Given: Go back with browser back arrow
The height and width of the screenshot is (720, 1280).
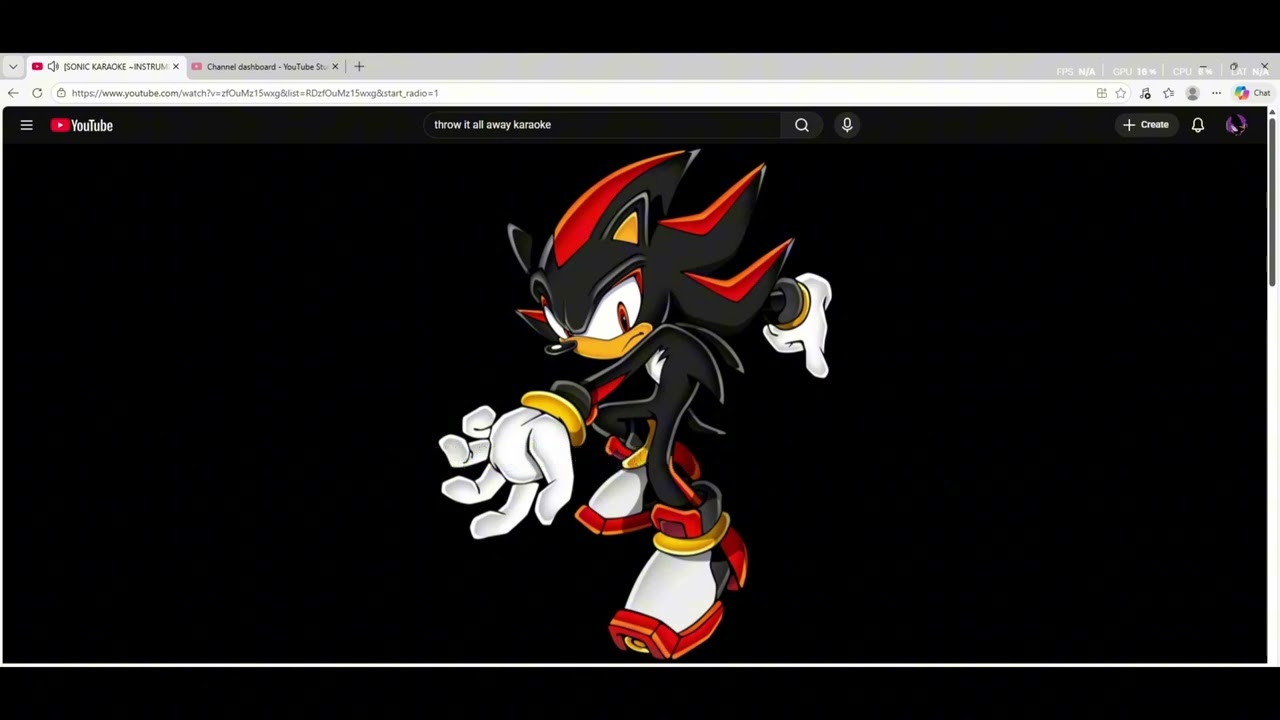Looking at the screenshot, I should pos(13,93).
